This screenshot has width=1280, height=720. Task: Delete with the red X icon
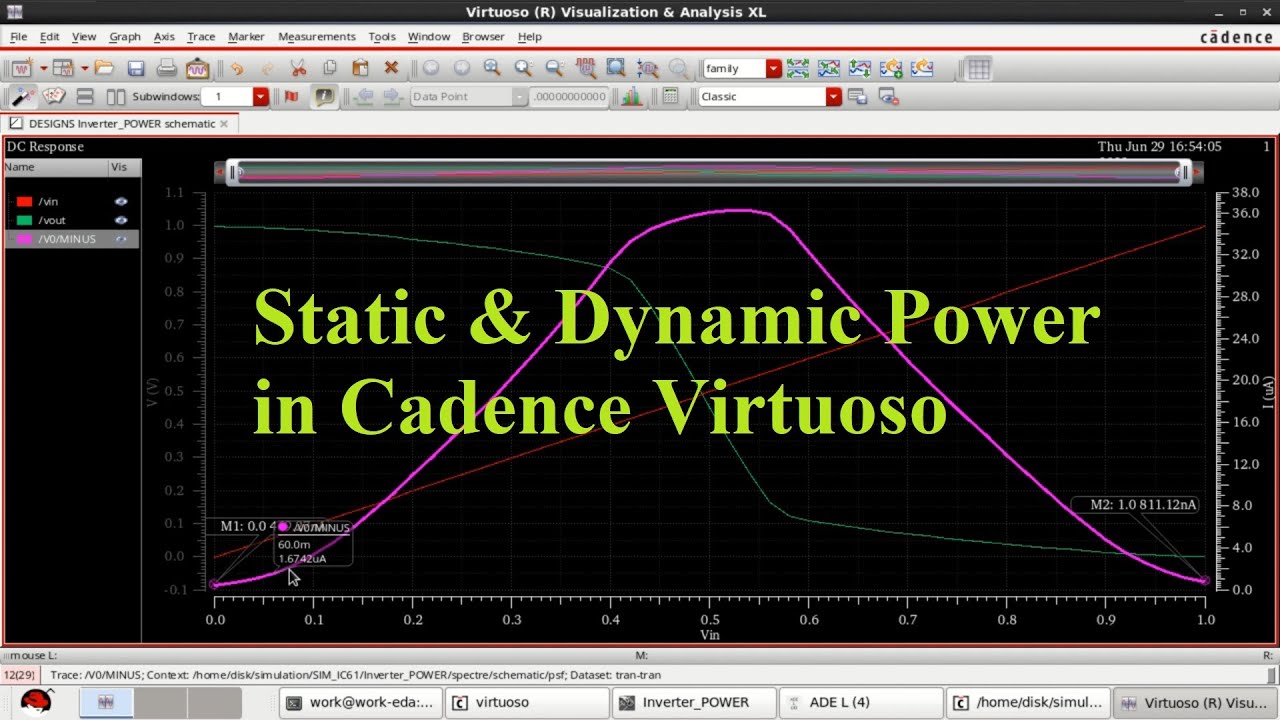coord(391,68)
